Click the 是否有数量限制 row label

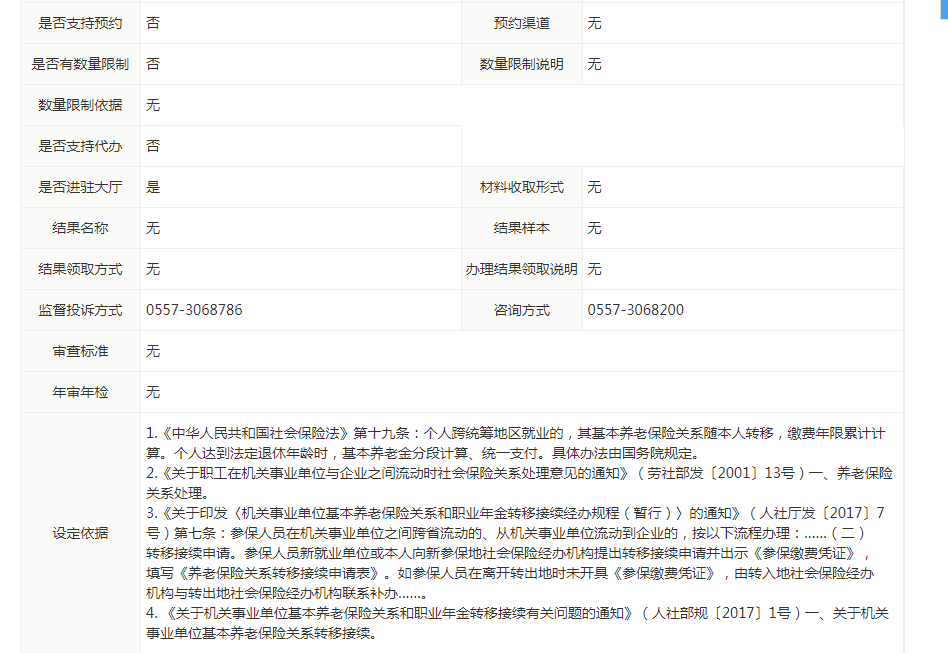coord(80,64)
